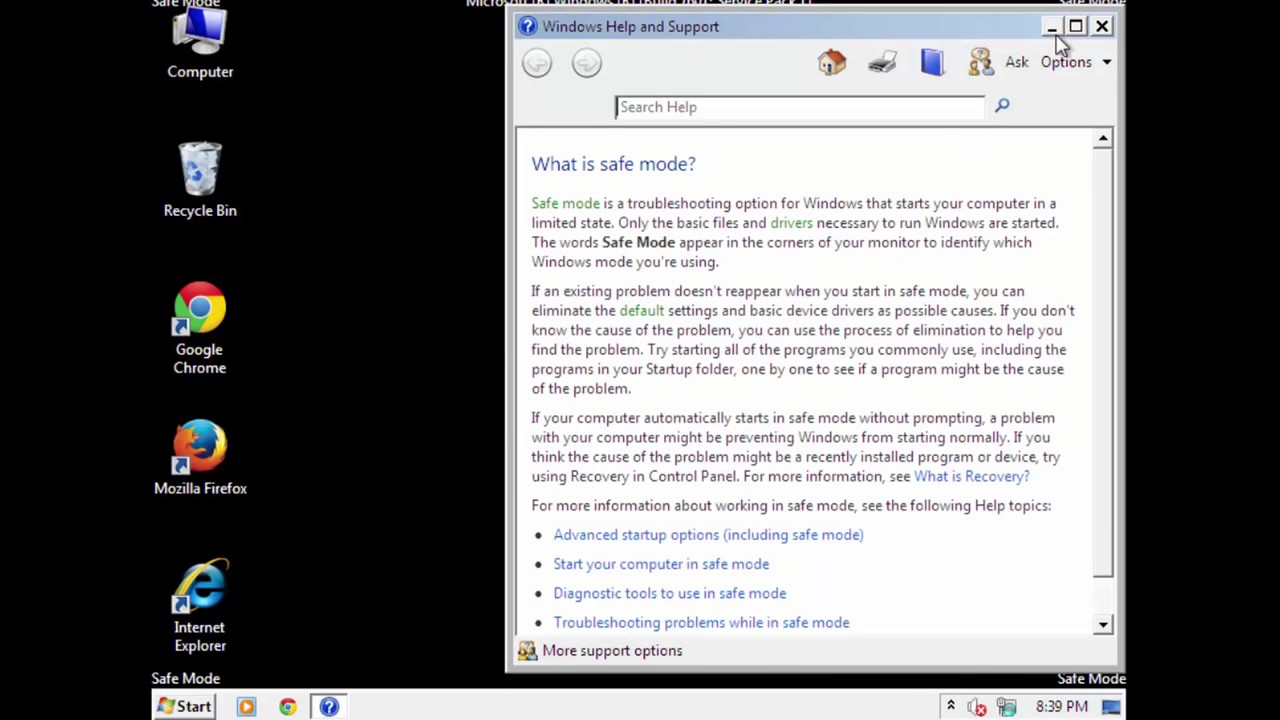Open Troubleshooting problems while in safe mode
Image resolution: width=1280 pixels, height=720 pixels.
click(x=701, y=622)
